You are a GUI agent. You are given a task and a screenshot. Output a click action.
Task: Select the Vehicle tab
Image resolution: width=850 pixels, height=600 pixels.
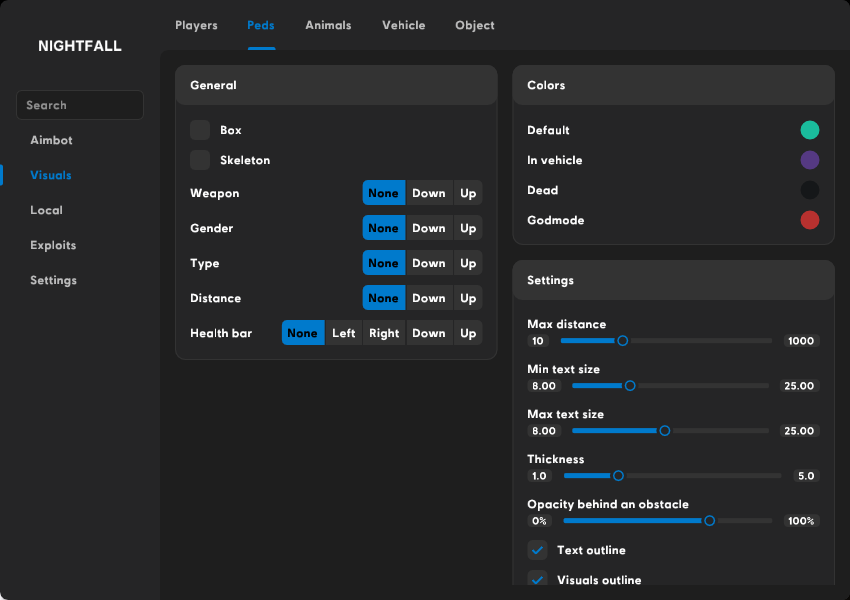tap(403, 25)
